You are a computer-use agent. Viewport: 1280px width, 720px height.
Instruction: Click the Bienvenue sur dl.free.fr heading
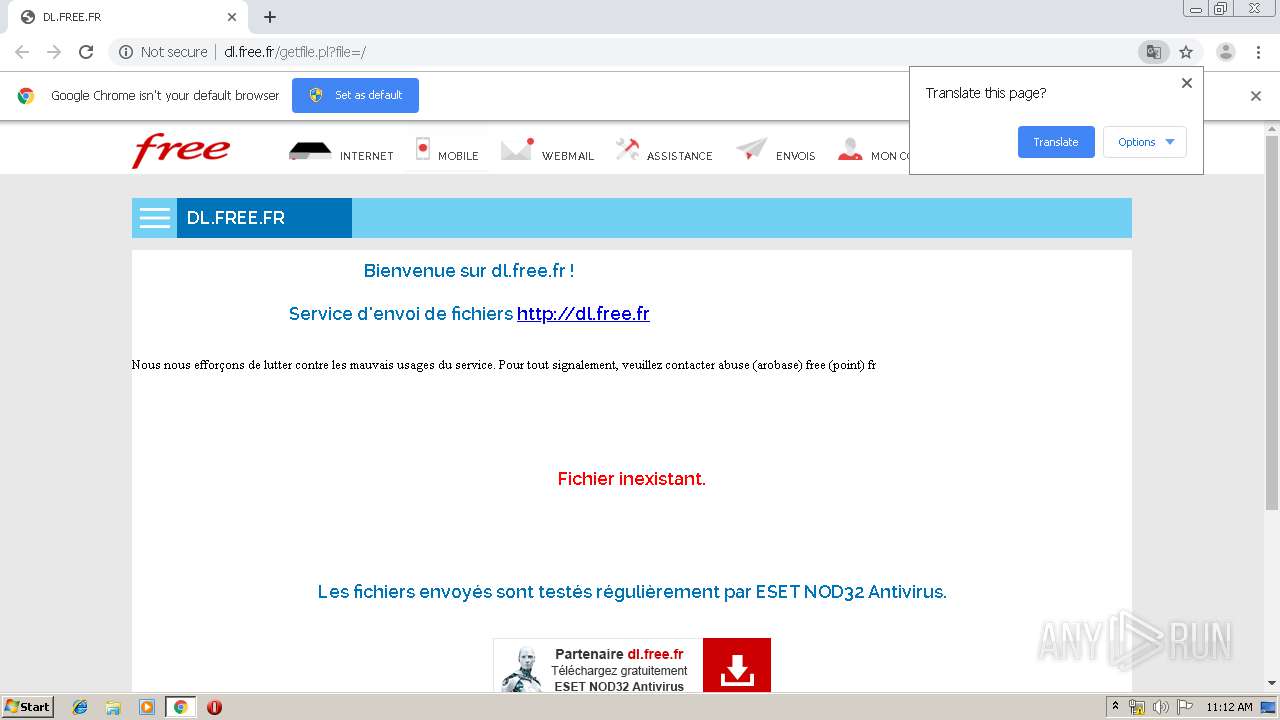(x=469, y=271)
